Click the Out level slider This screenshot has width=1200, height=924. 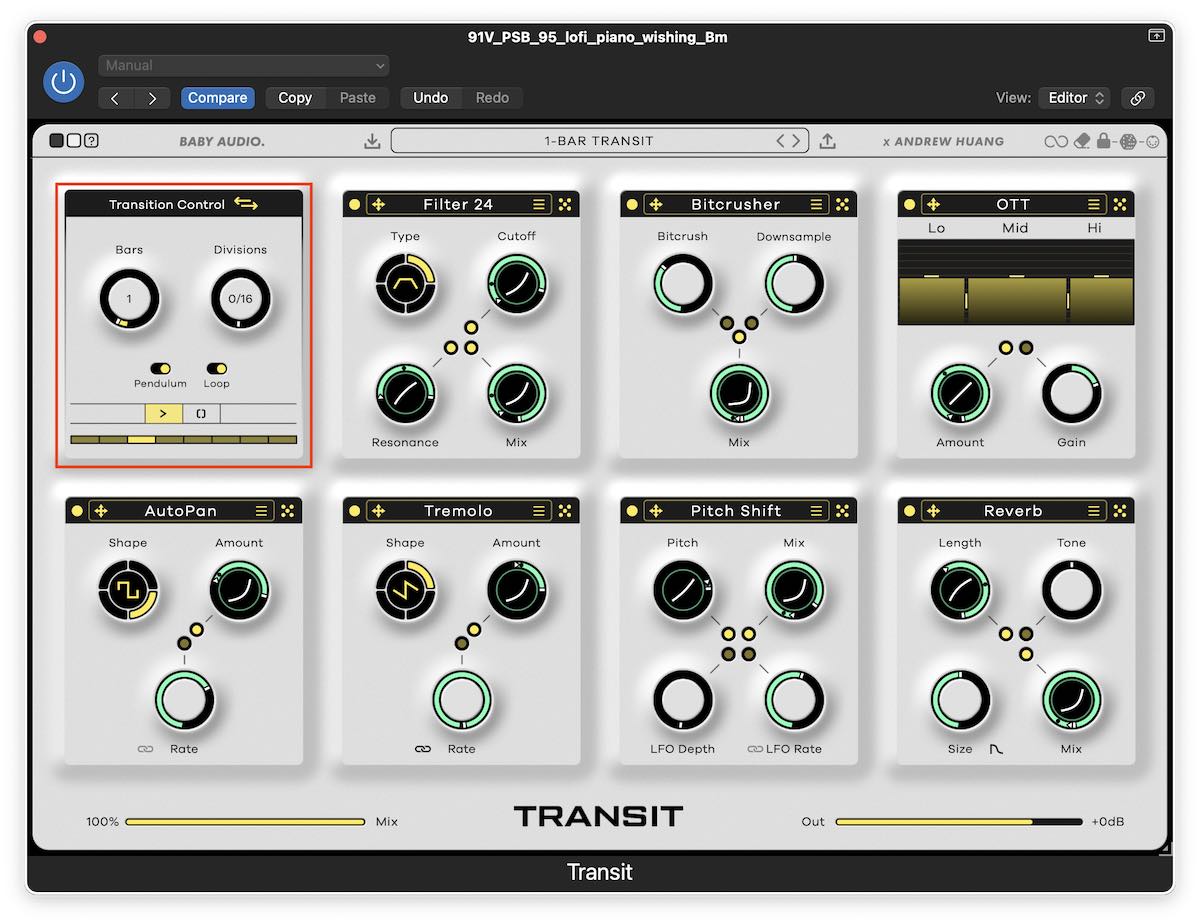959,822
